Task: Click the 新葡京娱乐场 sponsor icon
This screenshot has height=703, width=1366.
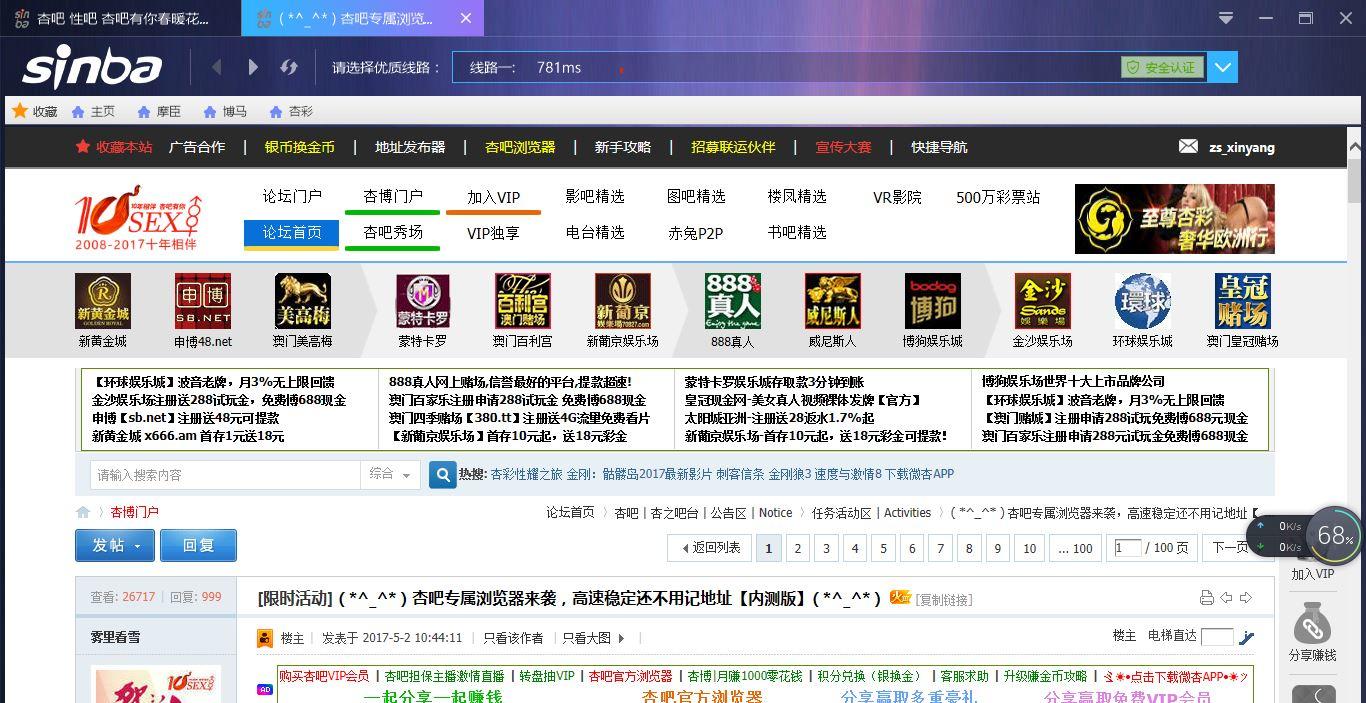Action: click(623, 301)
